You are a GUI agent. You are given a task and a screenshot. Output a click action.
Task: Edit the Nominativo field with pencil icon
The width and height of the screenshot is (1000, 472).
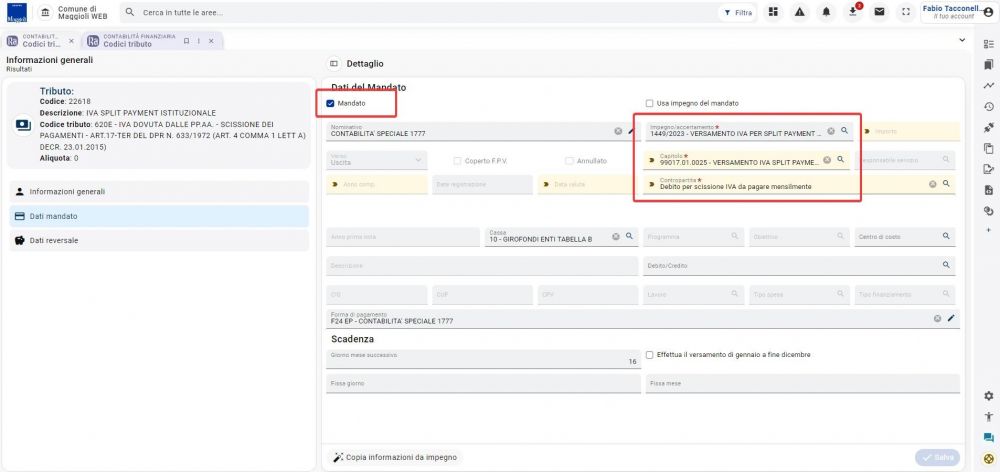pyautogui.click(x=632, y=131)
